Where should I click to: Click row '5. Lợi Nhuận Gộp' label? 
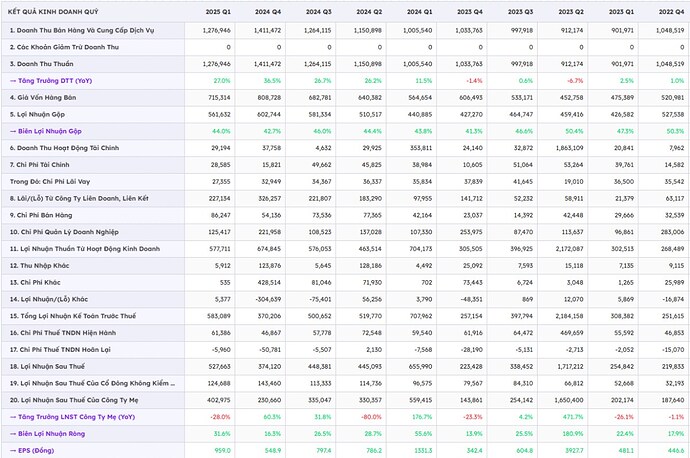39,114
